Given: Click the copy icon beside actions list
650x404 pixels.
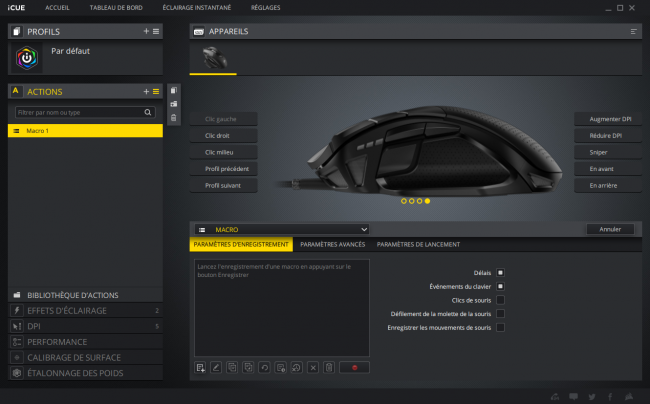Looking at the screenshot, I should [174, 90].
